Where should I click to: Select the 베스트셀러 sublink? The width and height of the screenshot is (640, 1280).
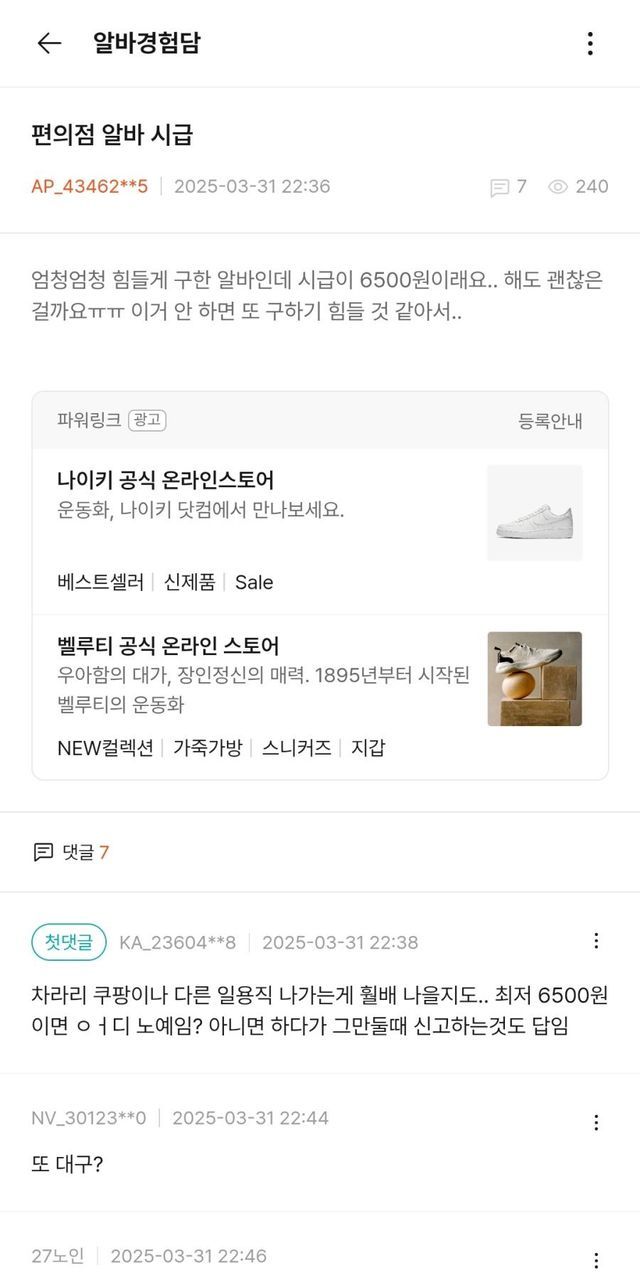pos(100,582)
